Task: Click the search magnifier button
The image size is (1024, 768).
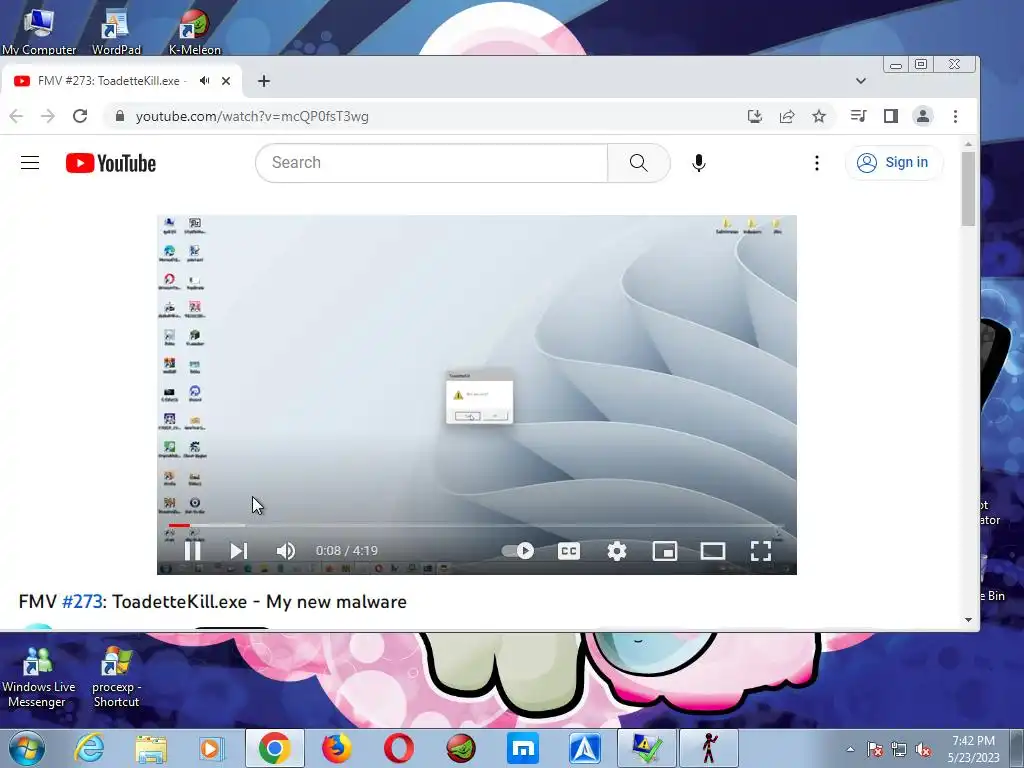Action: pyautogui.click(x=639, y=163)
